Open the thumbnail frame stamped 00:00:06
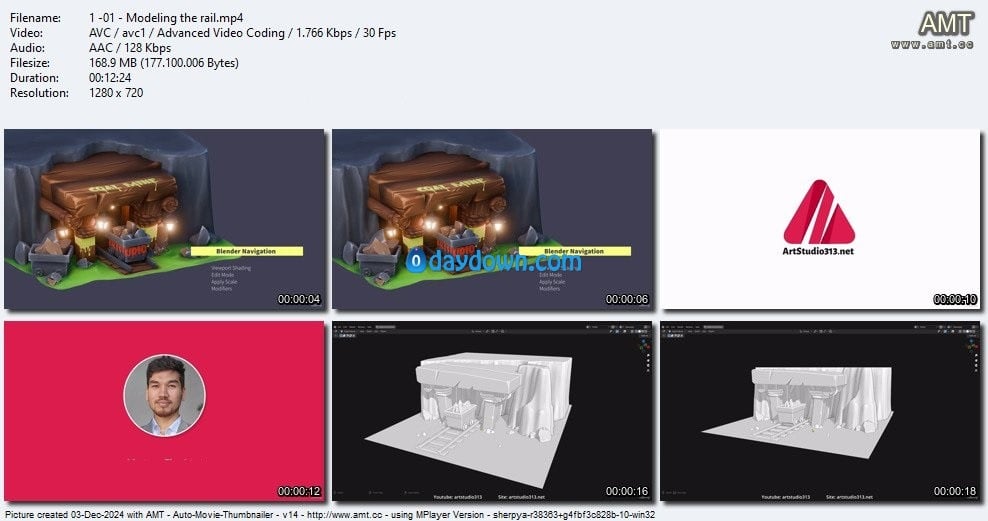This screenshot has width=988, height=521. (x=492, y=219)
